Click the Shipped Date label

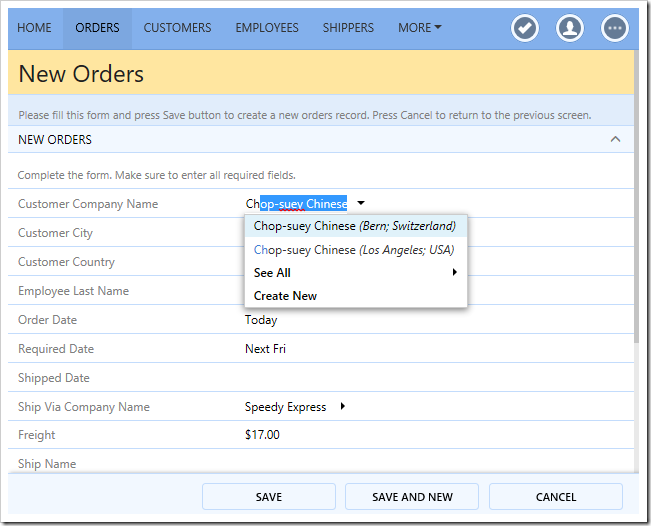click(x=54, y=378)
